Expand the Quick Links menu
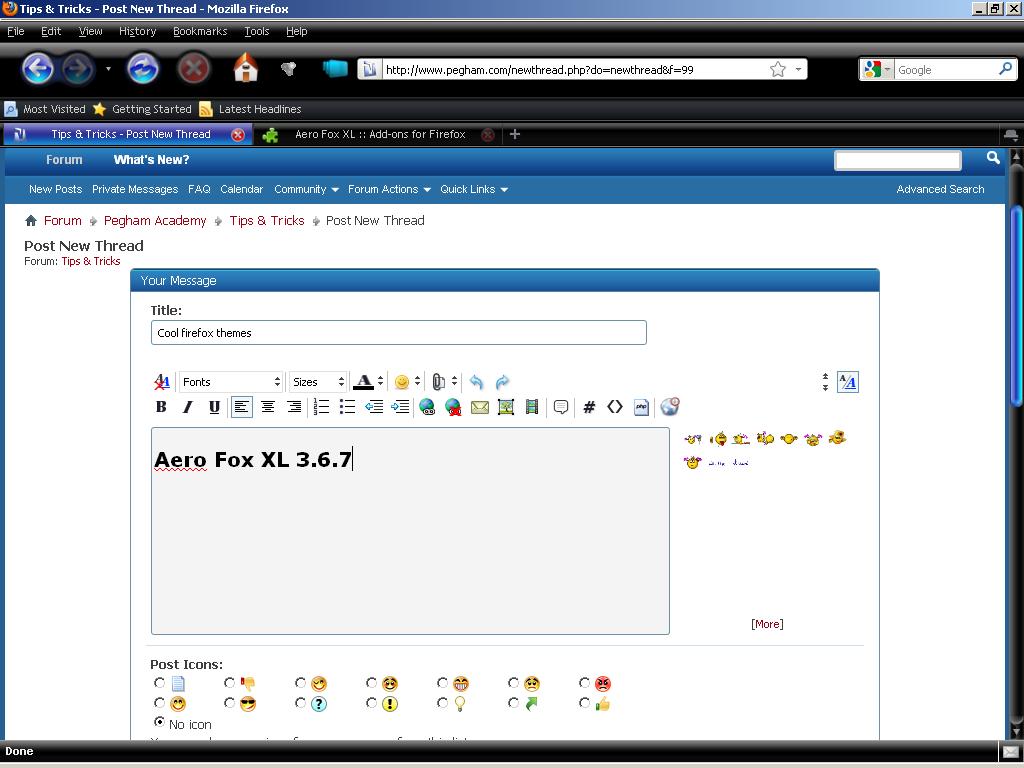 pyautogui.click(x=474, y=189)
